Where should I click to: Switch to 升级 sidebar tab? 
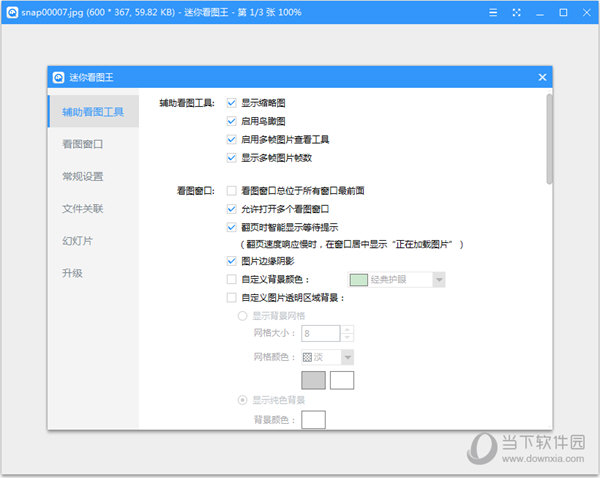point(93,273)
